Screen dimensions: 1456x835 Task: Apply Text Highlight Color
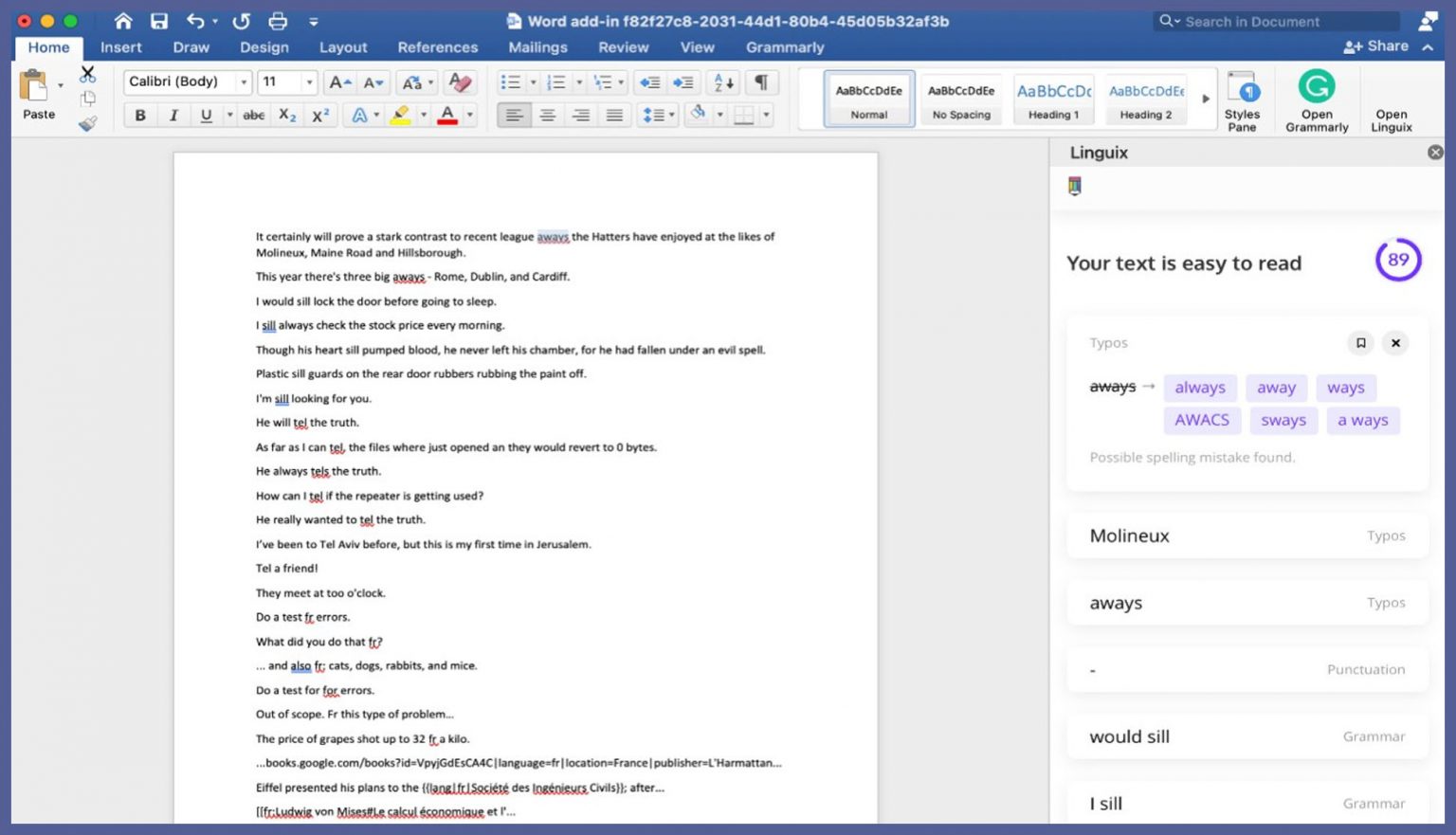[399, 116]
